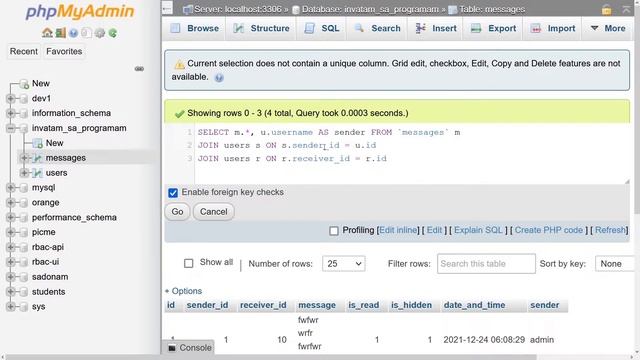
Task: Open the phpMyAdmin documentation blue icon
Action: point(73,33)
